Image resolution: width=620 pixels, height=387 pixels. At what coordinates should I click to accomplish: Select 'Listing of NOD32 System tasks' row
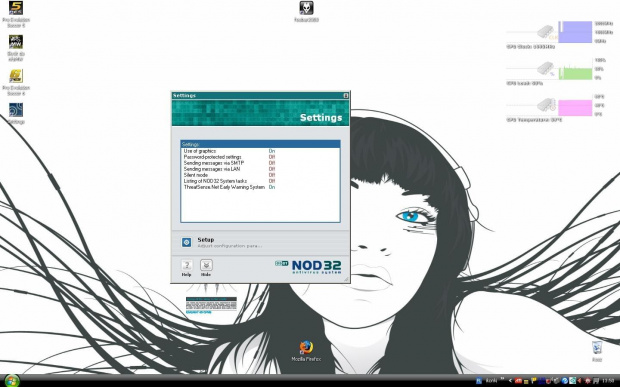pyautogui.click(x=260, y=181)
